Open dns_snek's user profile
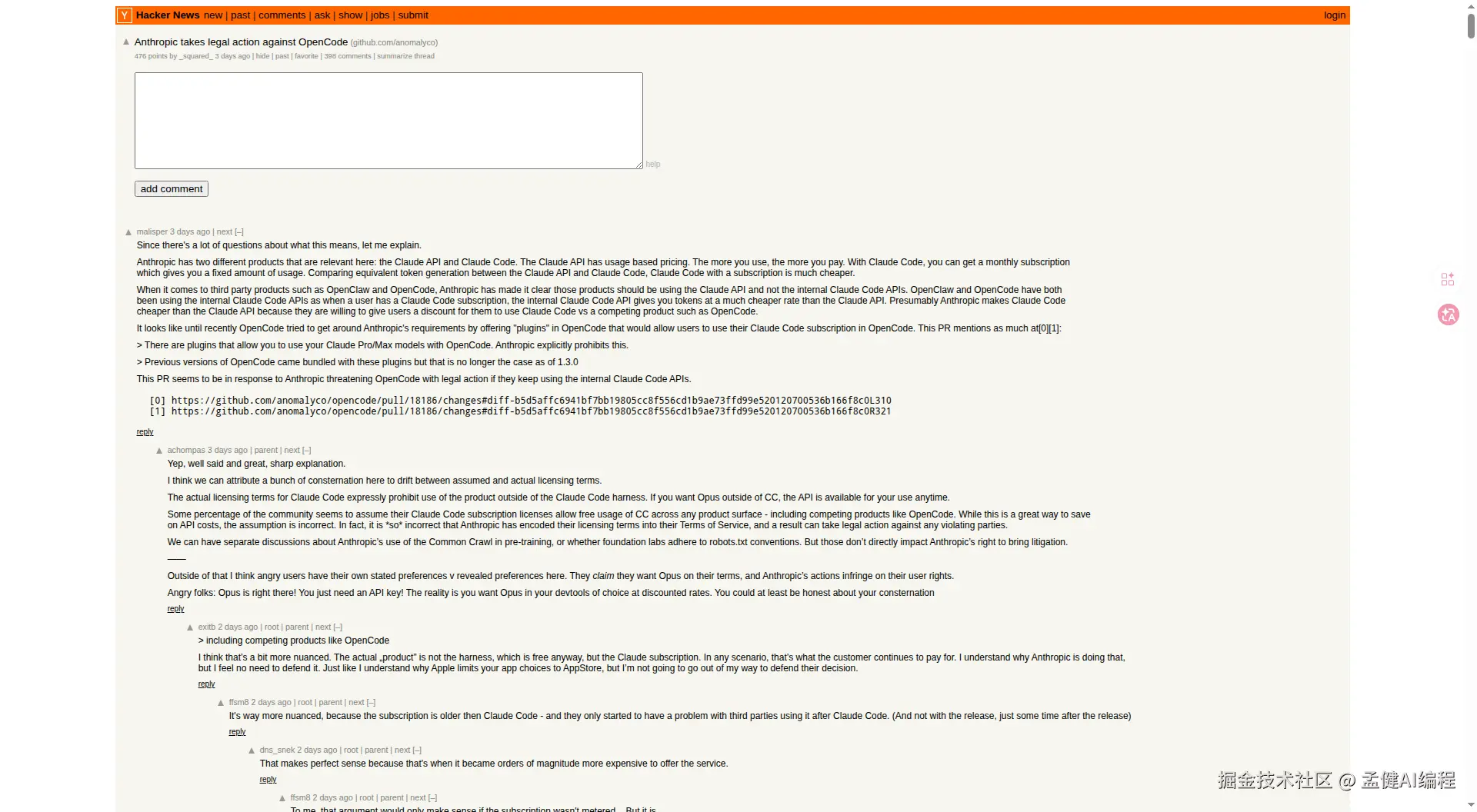The height and width of the screenshot is (812, 1477). coord(277,750)
